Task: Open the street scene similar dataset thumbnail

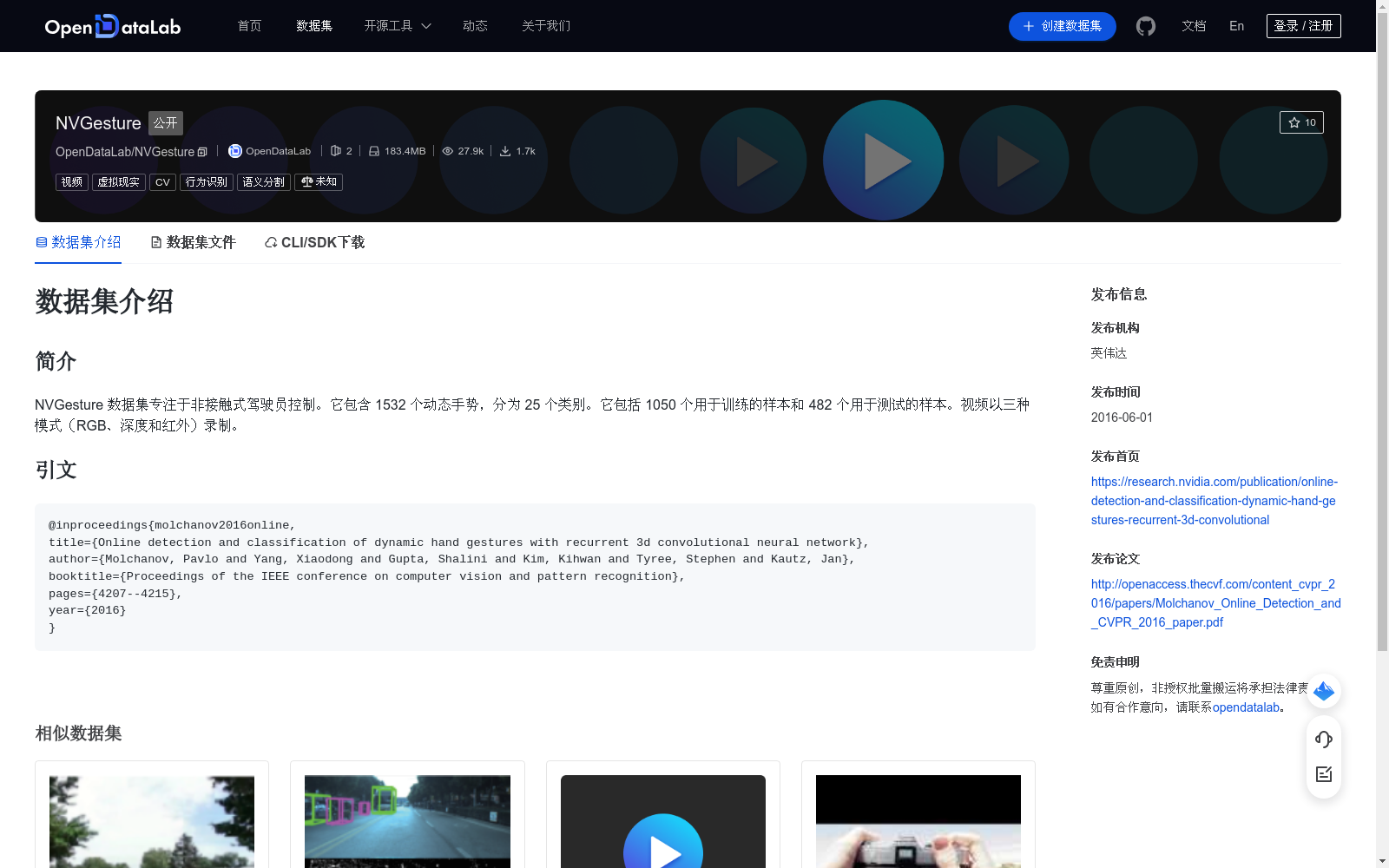Action: (x=407, y=821)
